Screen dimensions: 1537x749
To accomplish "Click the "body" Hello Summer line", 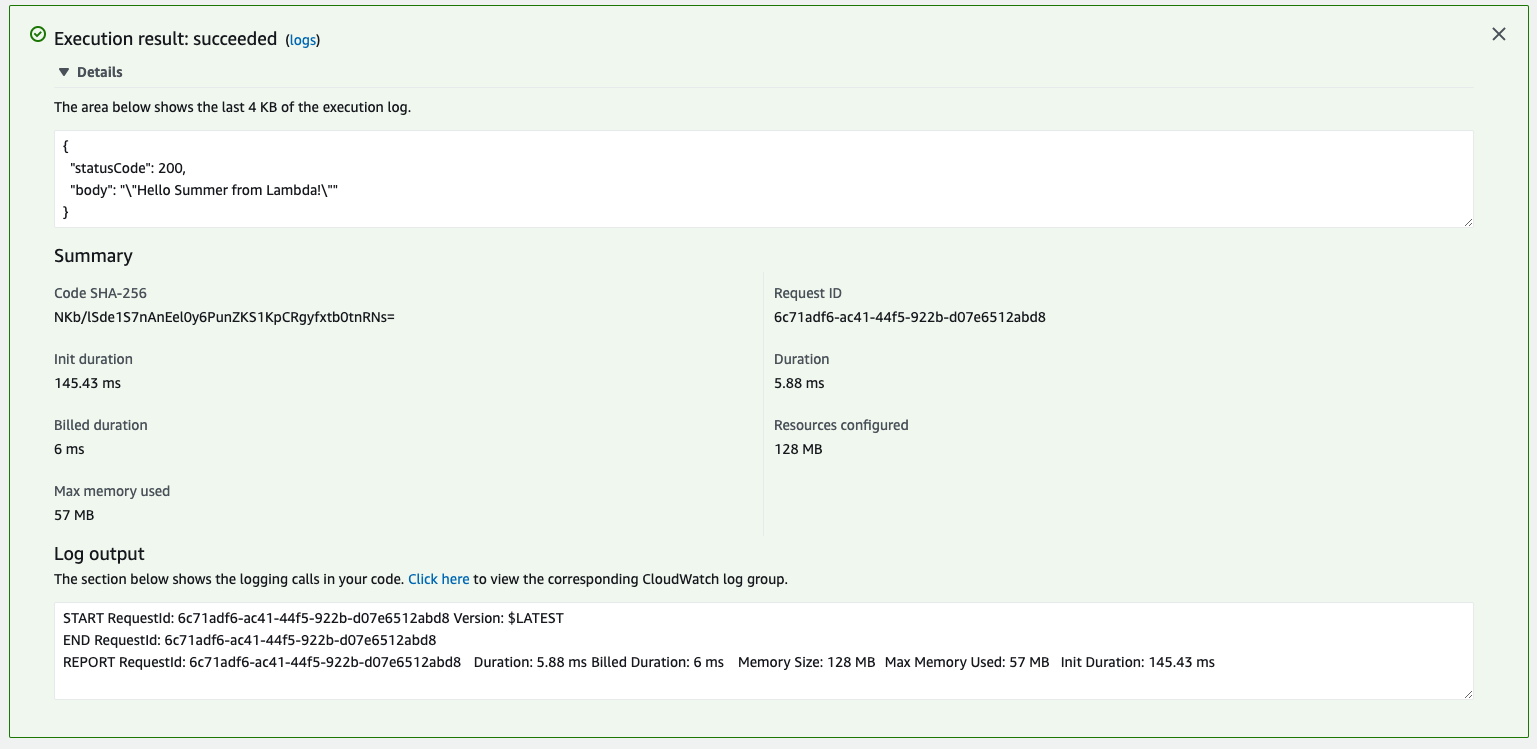I will pyautogui.click(x=204, y=190).
